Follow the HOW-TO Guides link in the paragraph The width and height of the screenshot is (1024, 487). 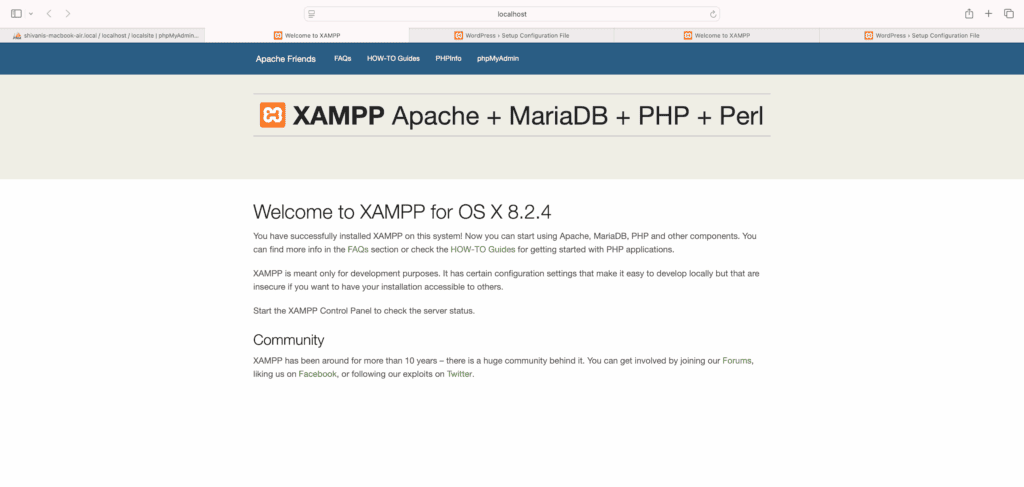pyautogui.click(x=483, y=249)
